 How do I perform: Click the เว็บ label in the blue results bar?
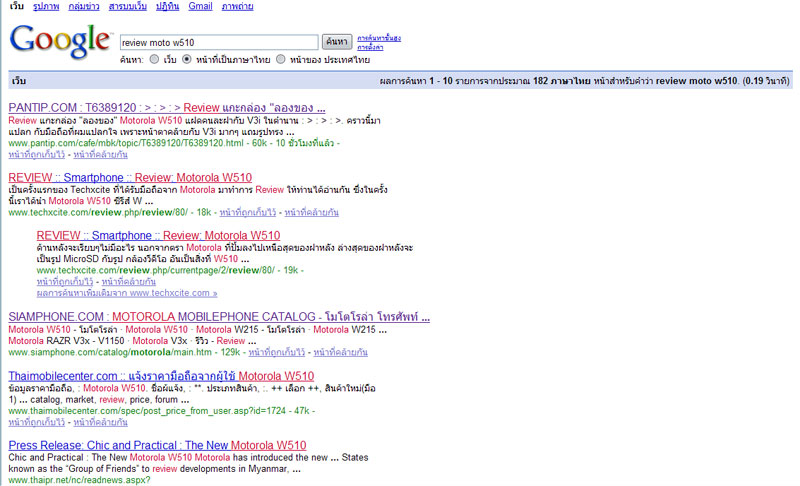click(19, 81)
